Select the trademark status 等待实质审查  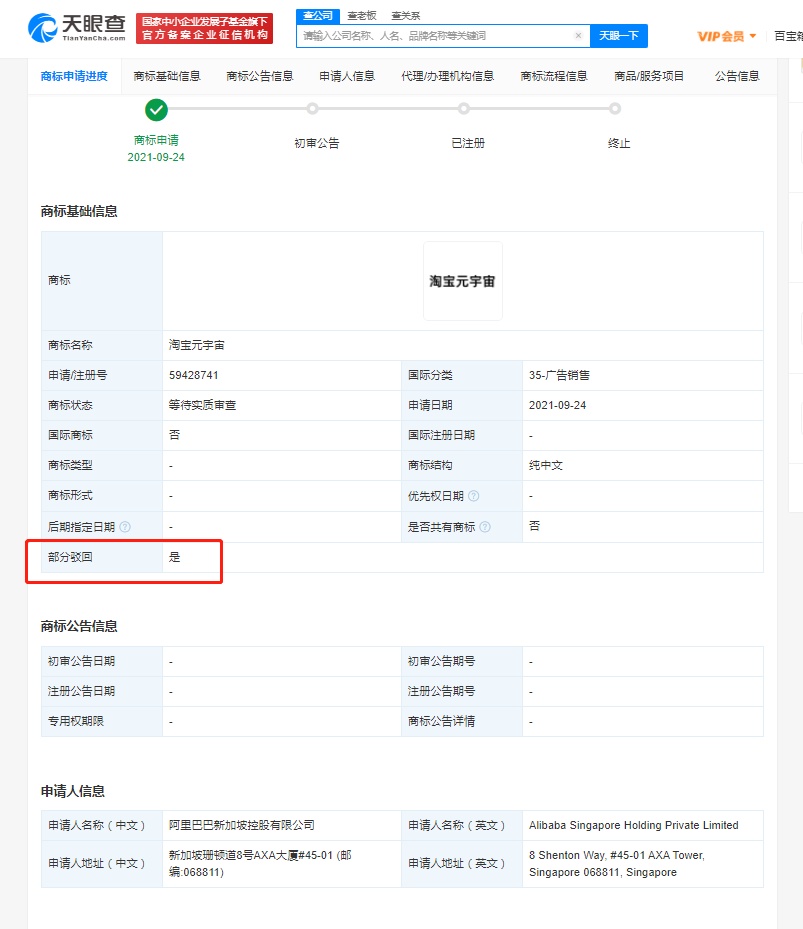203,405
